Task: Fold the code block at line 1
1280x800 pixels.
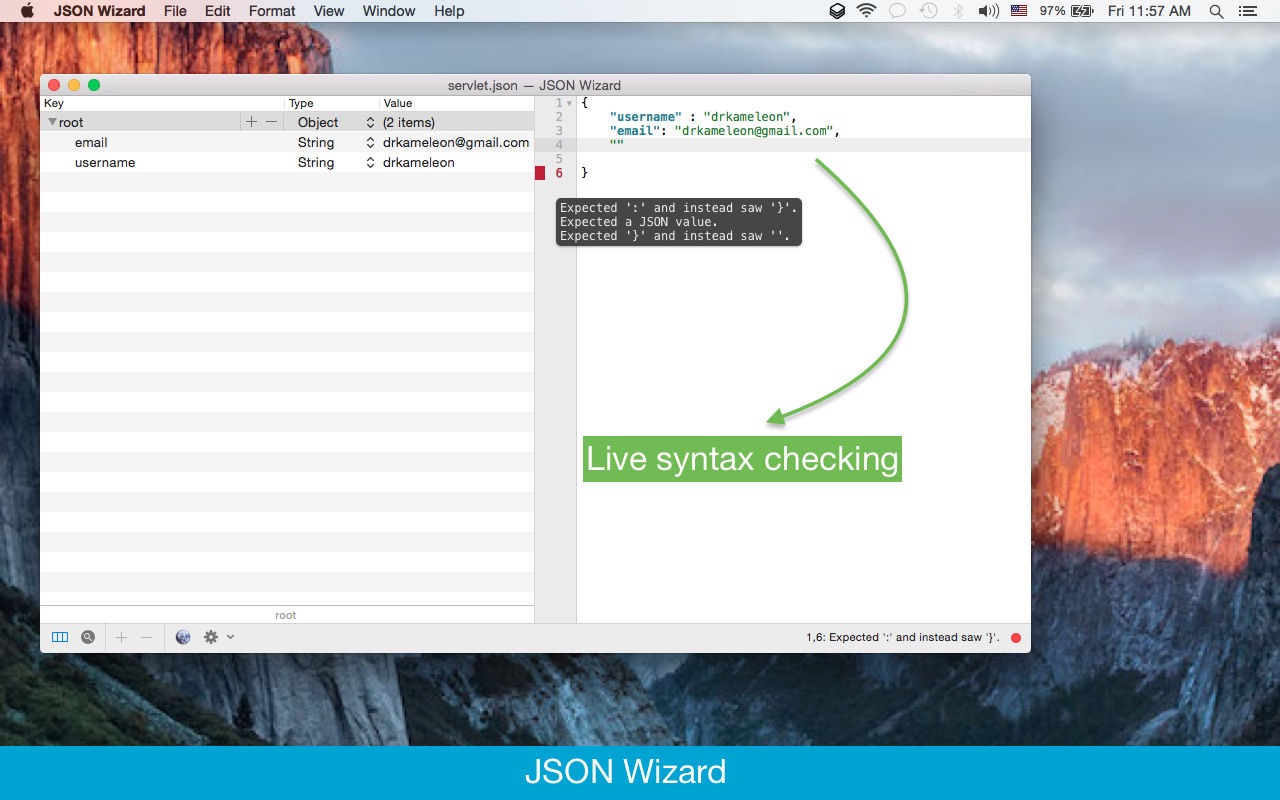Action: [569, 103]
